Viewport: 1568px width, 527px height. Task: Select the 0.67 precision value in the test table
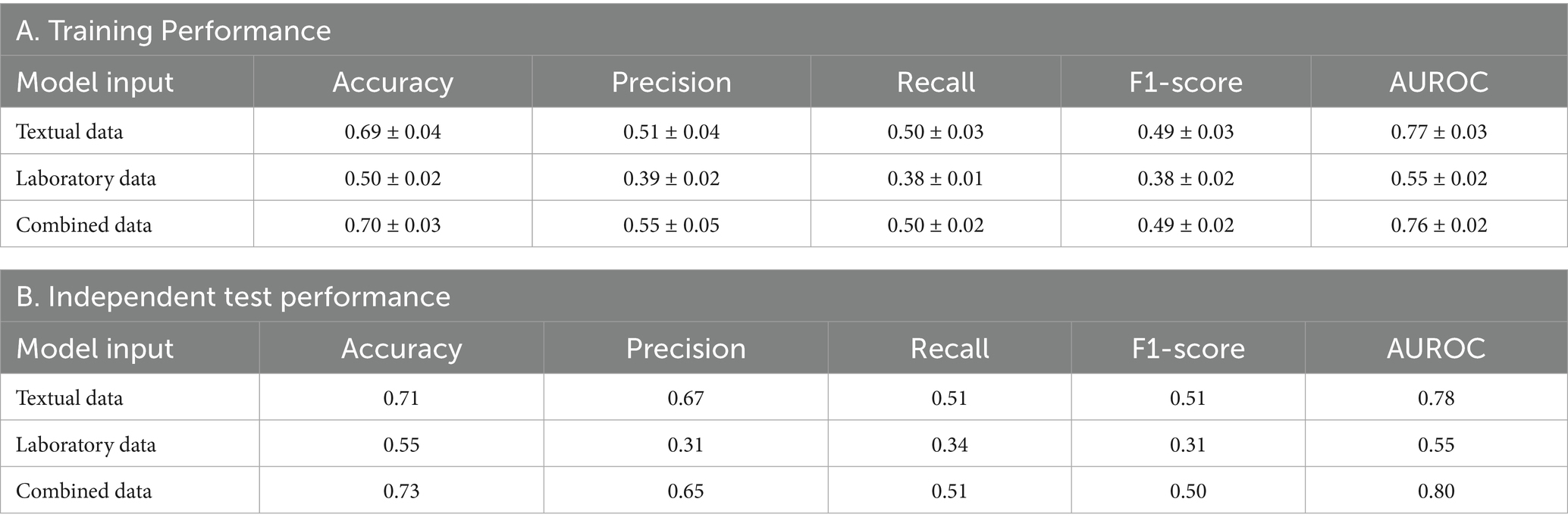point(685,398)
